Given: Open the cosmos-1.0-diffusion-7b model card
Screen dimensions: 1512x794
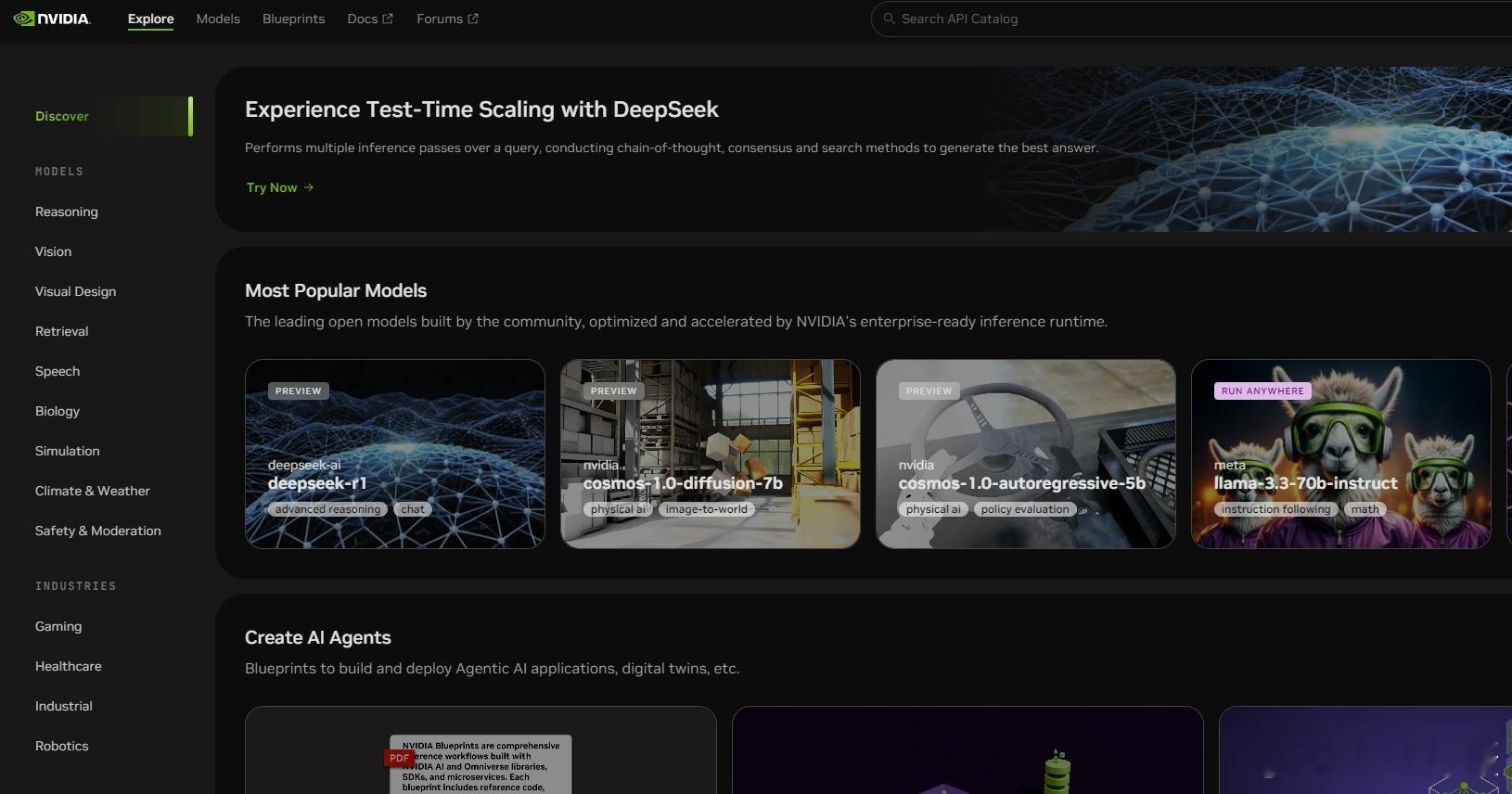Looking at the screenshot, I should point(711,454).
